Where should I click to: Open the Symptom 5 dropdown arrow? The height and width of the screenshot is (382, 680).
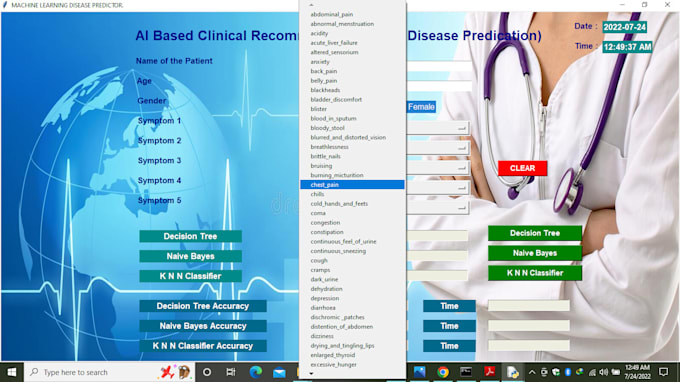coord(462,208)
